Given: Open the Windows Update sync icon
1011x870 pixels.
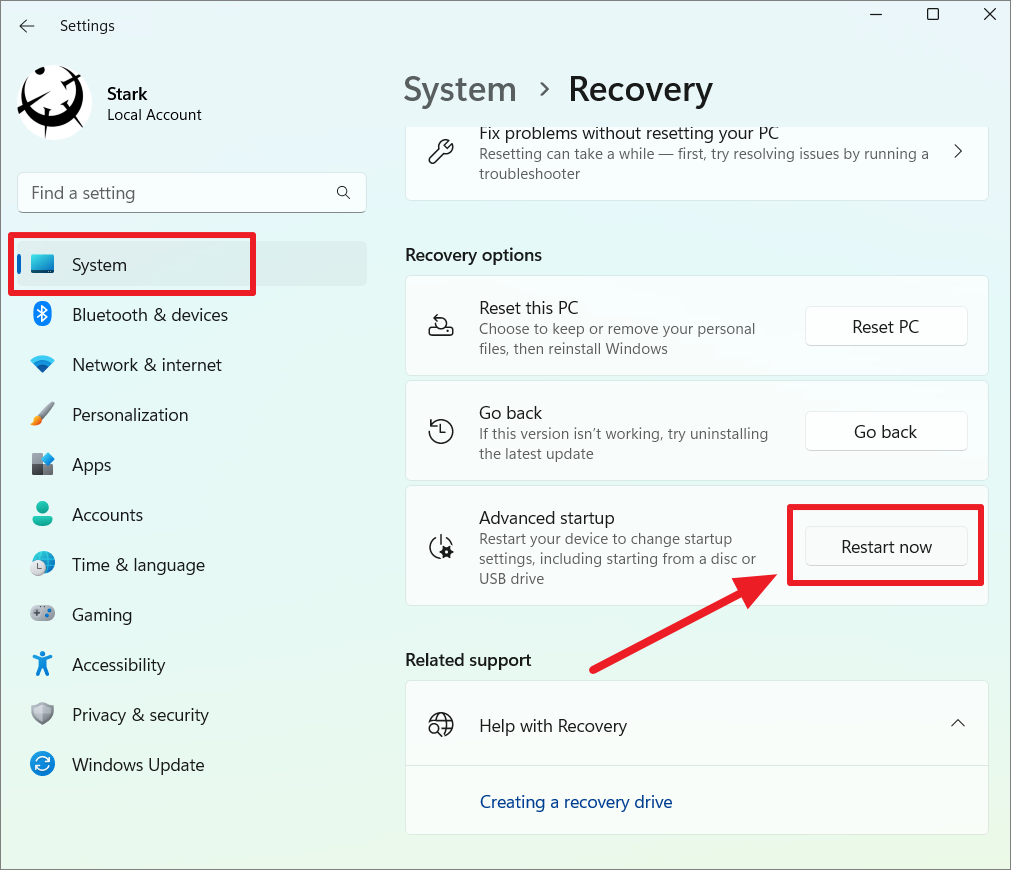Looking at the screenshot, I should pyautogui.click(x=42, y=765).
